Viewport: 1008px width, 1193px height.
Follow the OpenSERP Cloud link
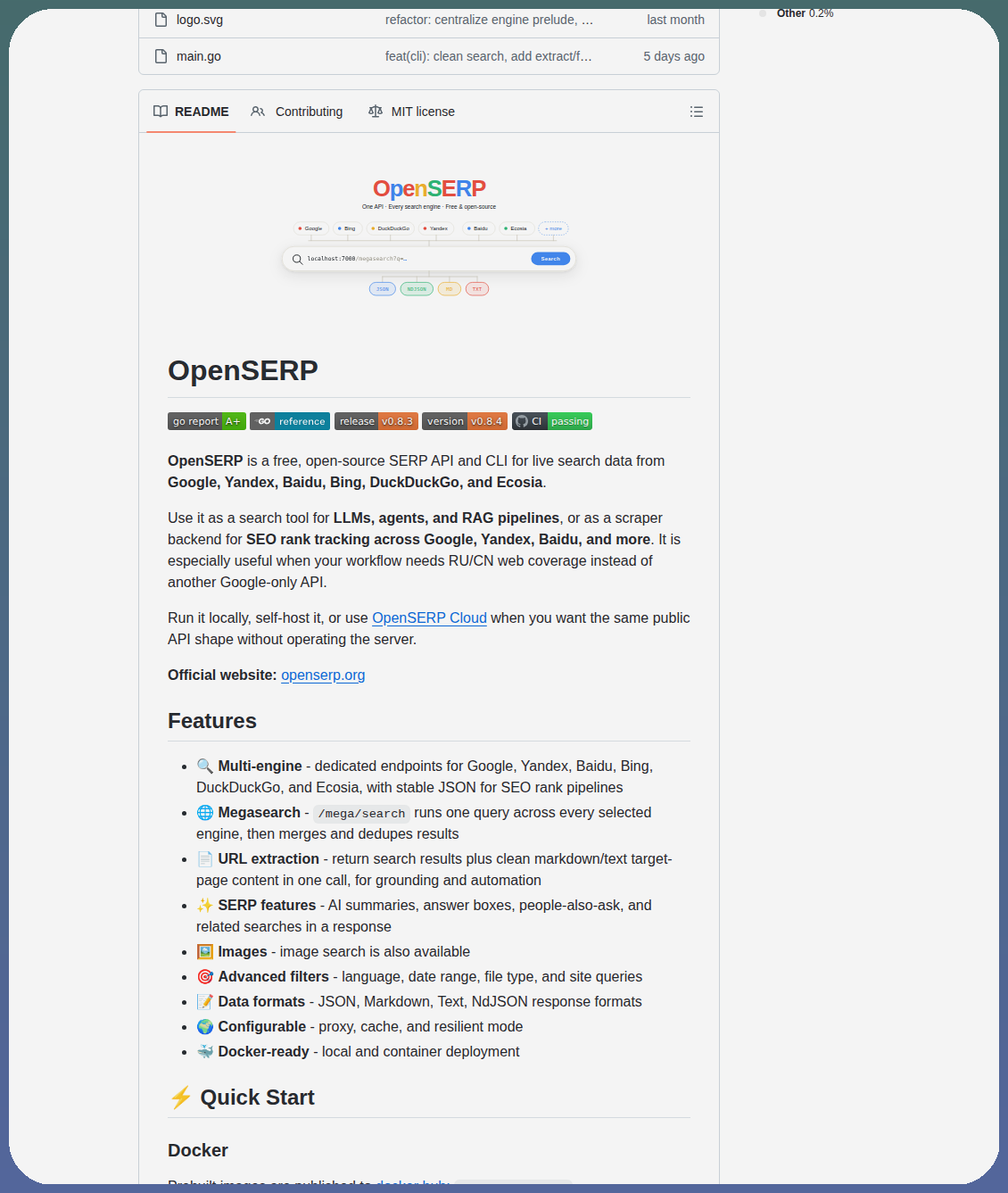[429, 617]
